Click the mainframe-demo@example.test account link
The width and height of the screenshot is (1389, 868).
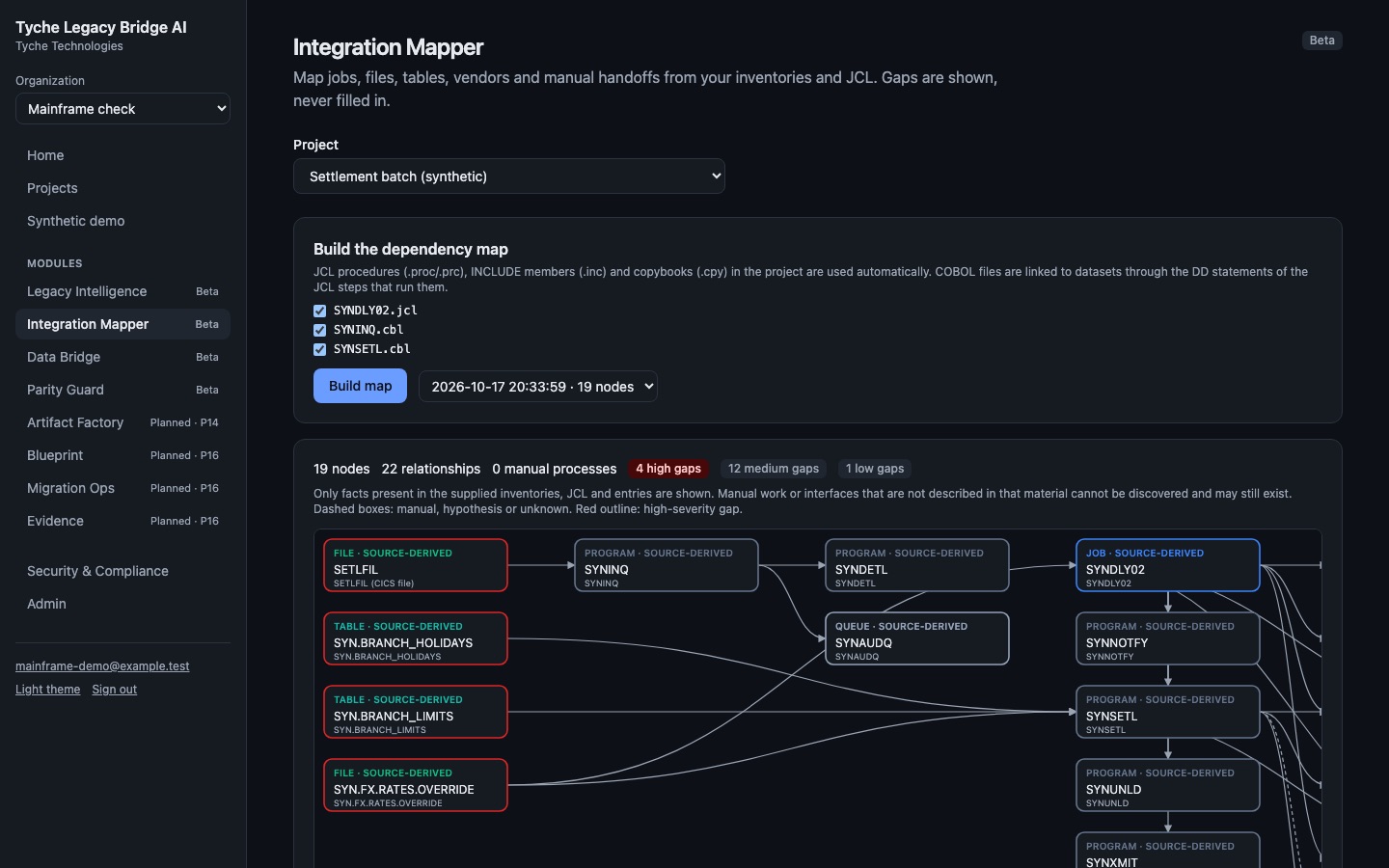(102, 666)
